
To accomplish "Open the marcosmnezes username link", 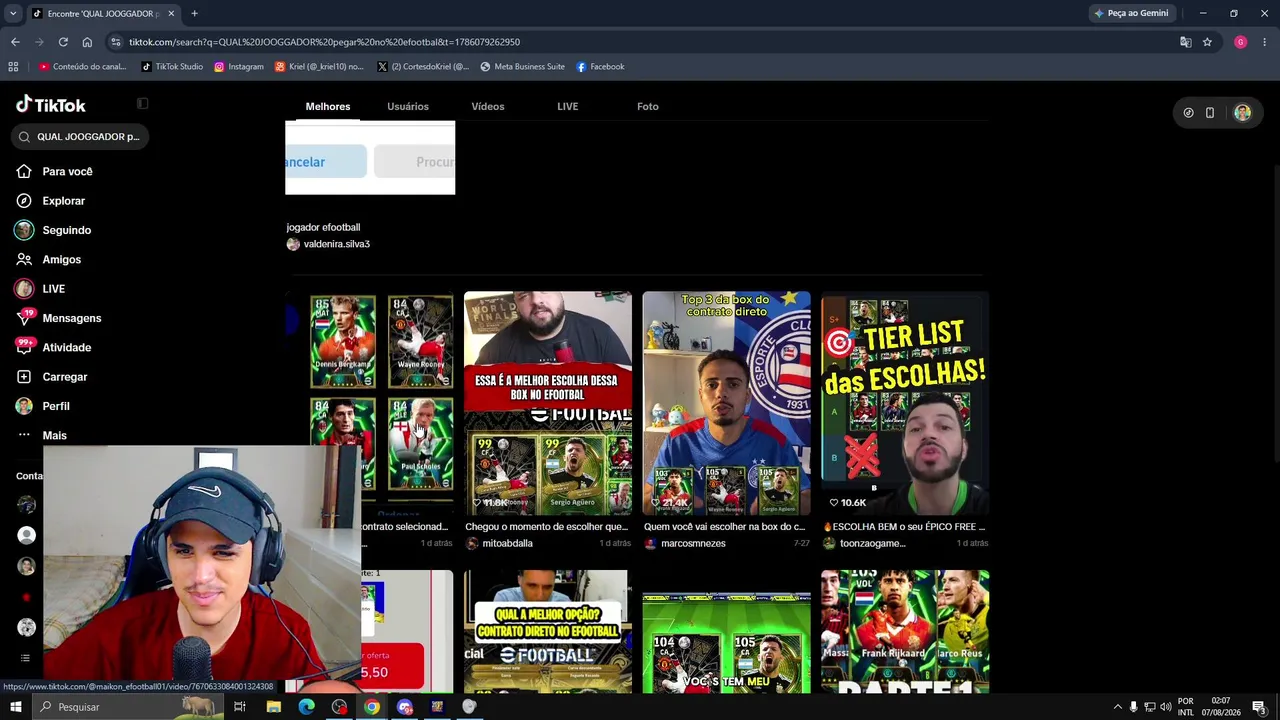I will pos(693,544).
